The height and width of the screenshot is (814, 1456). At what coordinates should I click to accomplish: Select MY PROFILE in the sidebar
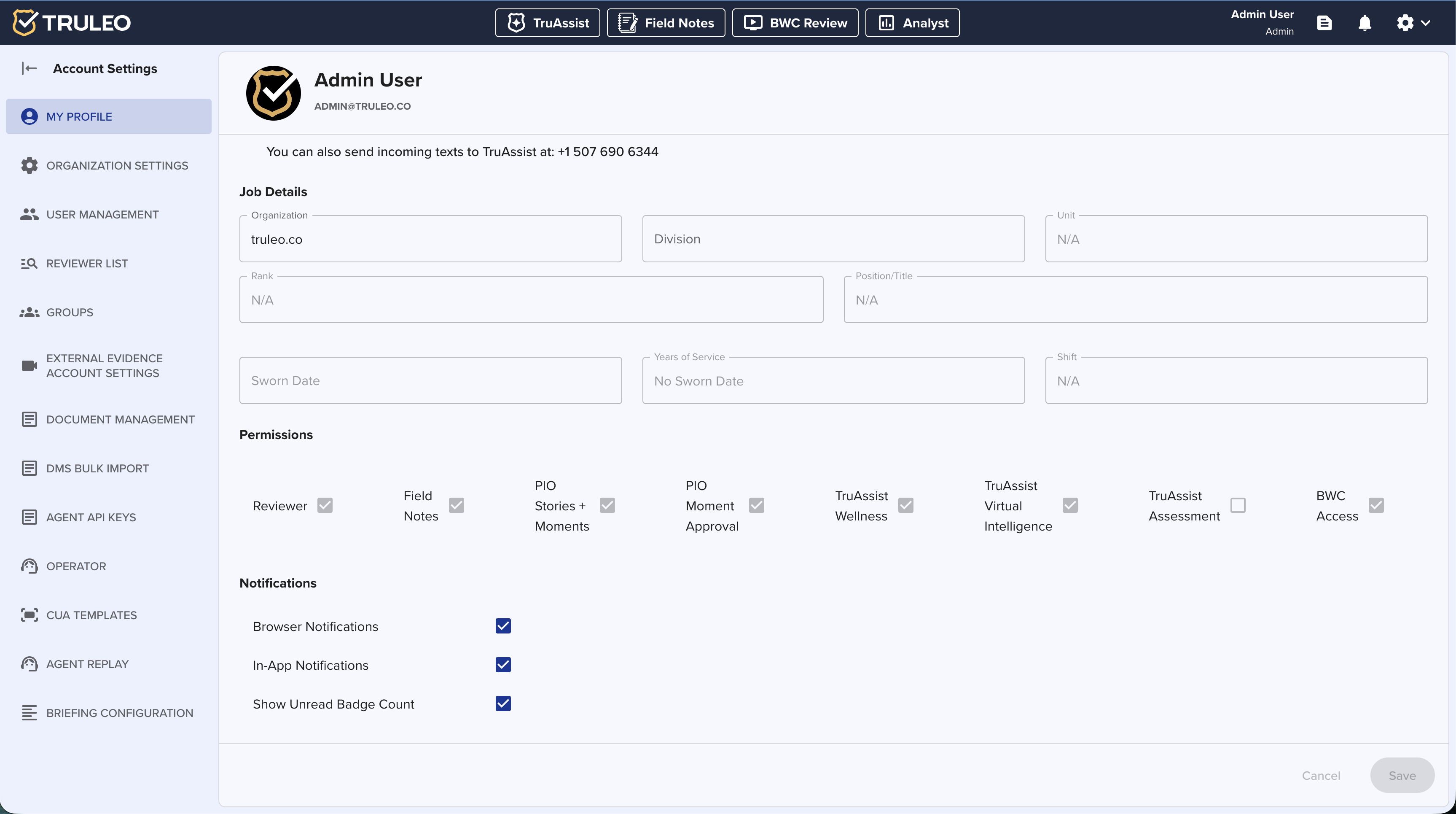(108, 116)
